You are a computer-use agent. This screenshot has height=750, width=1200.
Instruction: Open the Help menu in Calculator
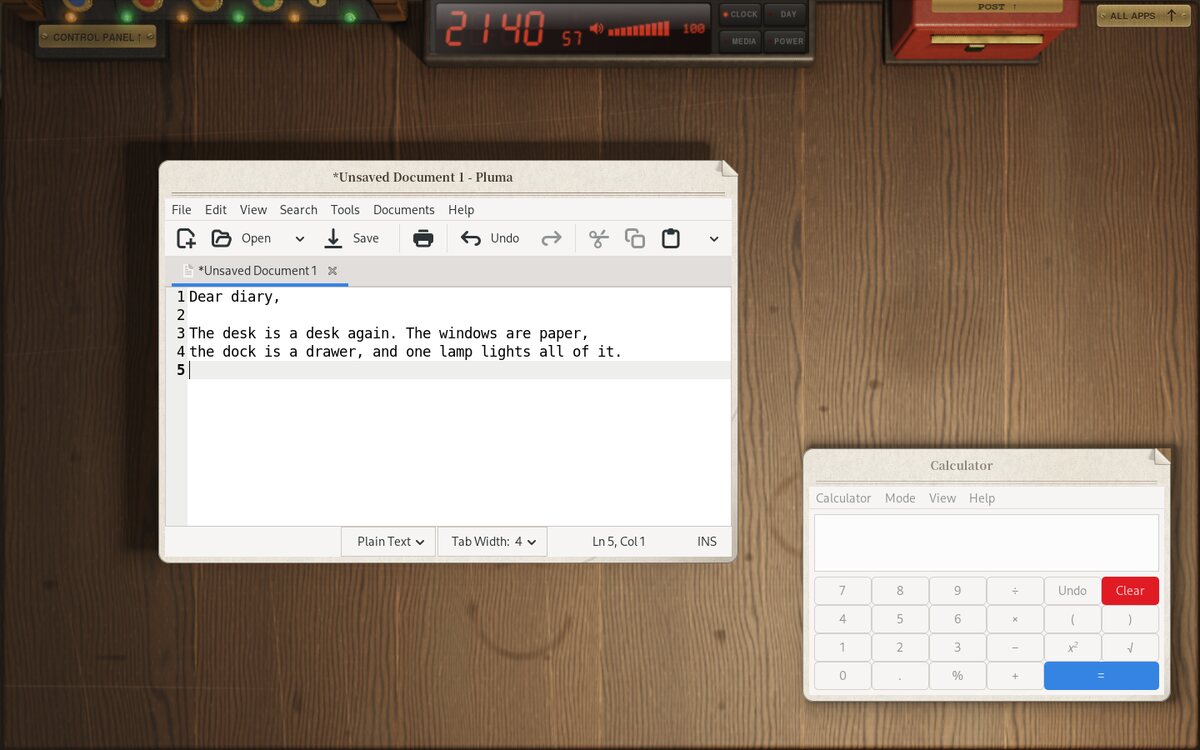pos(982,498)
